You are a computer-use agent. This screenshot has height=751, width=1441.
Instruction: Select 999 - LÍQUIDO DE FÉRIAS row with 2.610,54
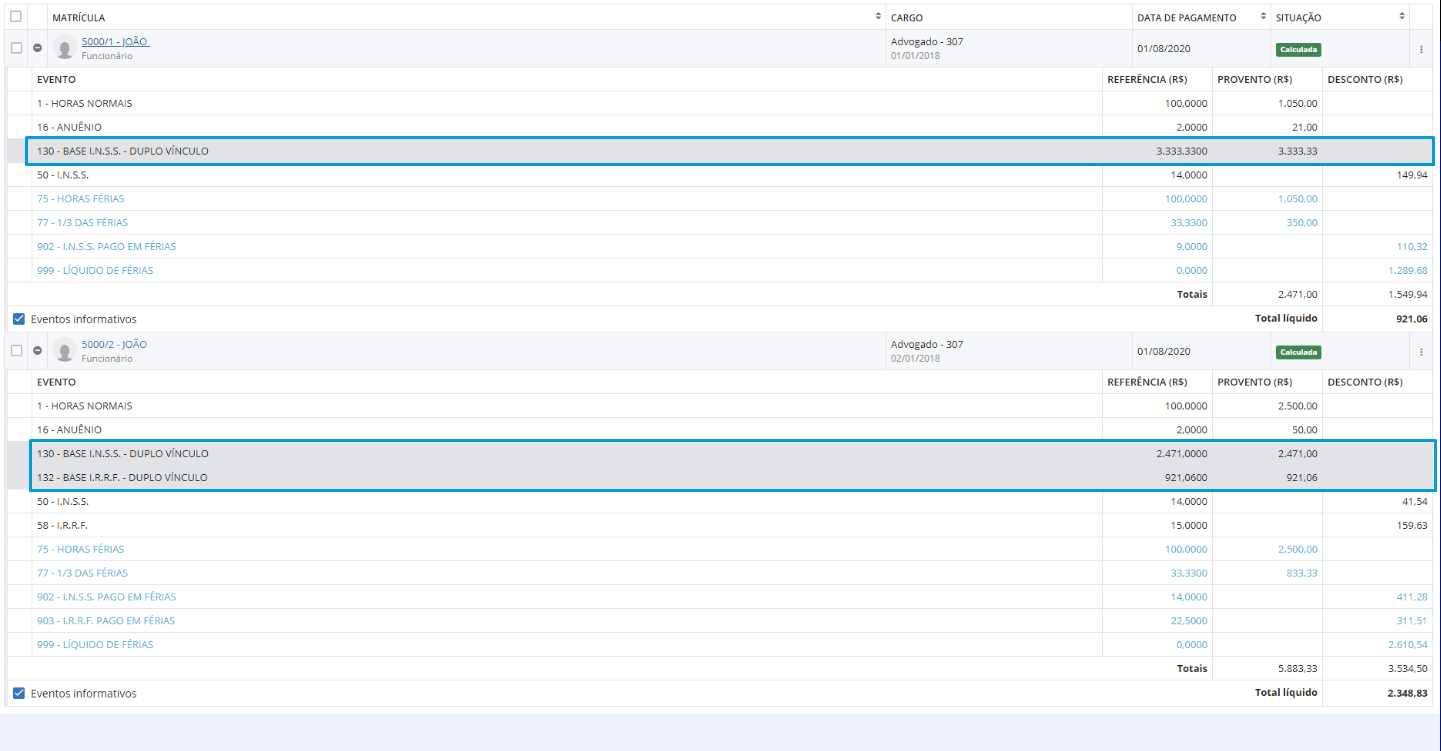[720, 645]
